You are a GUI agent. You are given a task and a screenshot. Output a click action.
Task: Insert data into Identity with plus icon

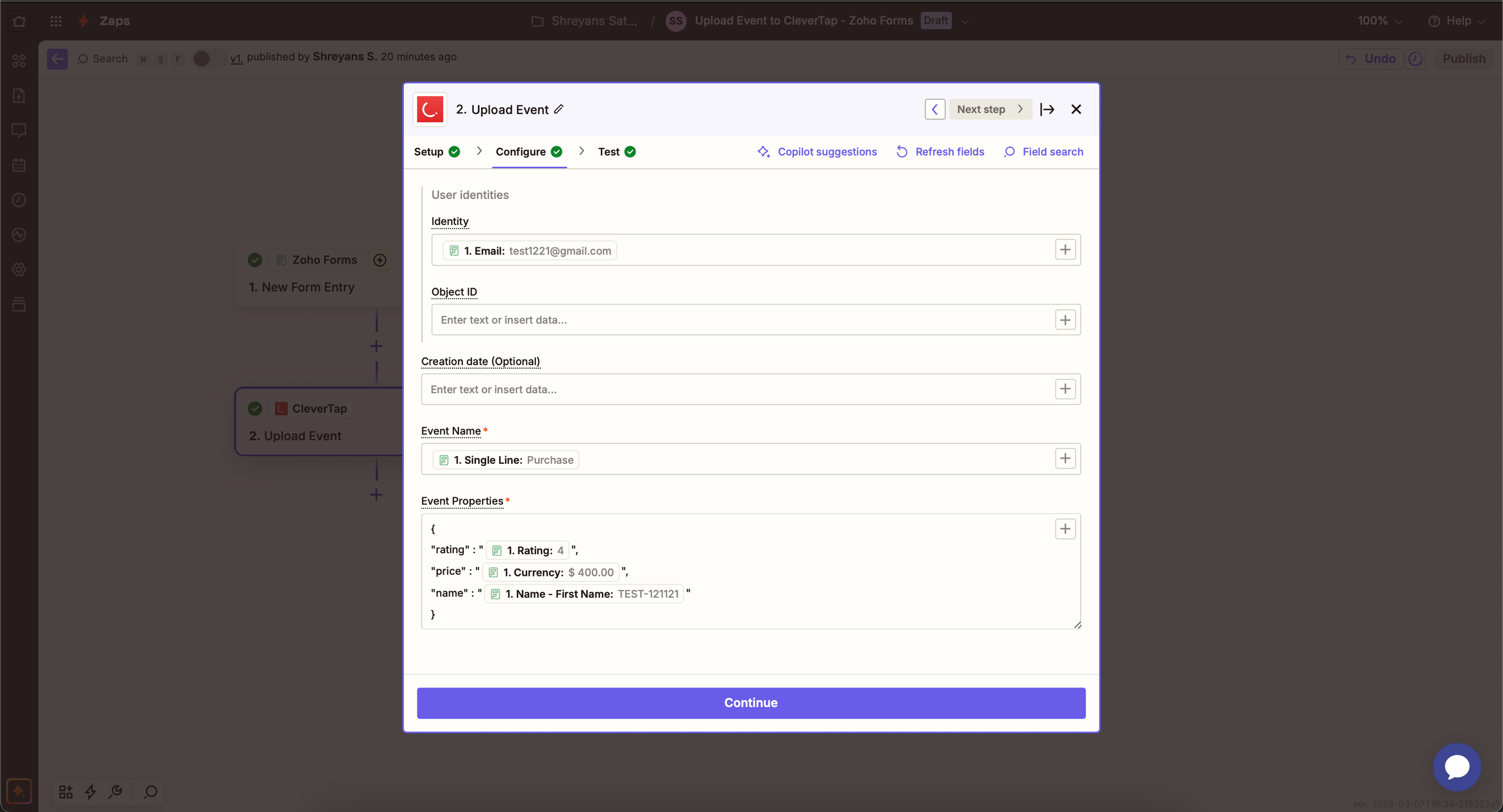1065,250
